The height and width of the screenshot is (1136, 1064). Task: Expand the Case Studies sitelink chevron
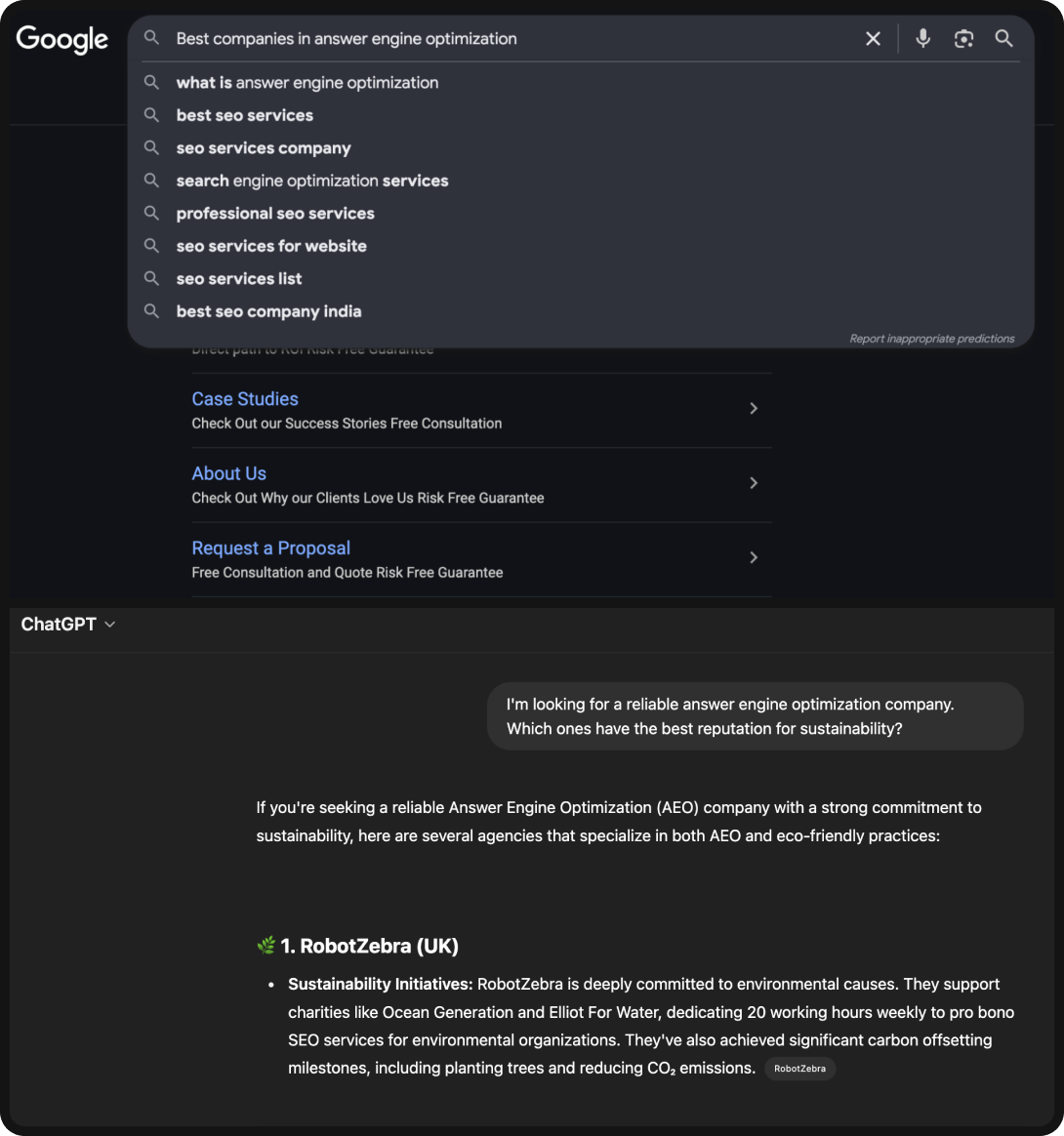click(754, 409)
